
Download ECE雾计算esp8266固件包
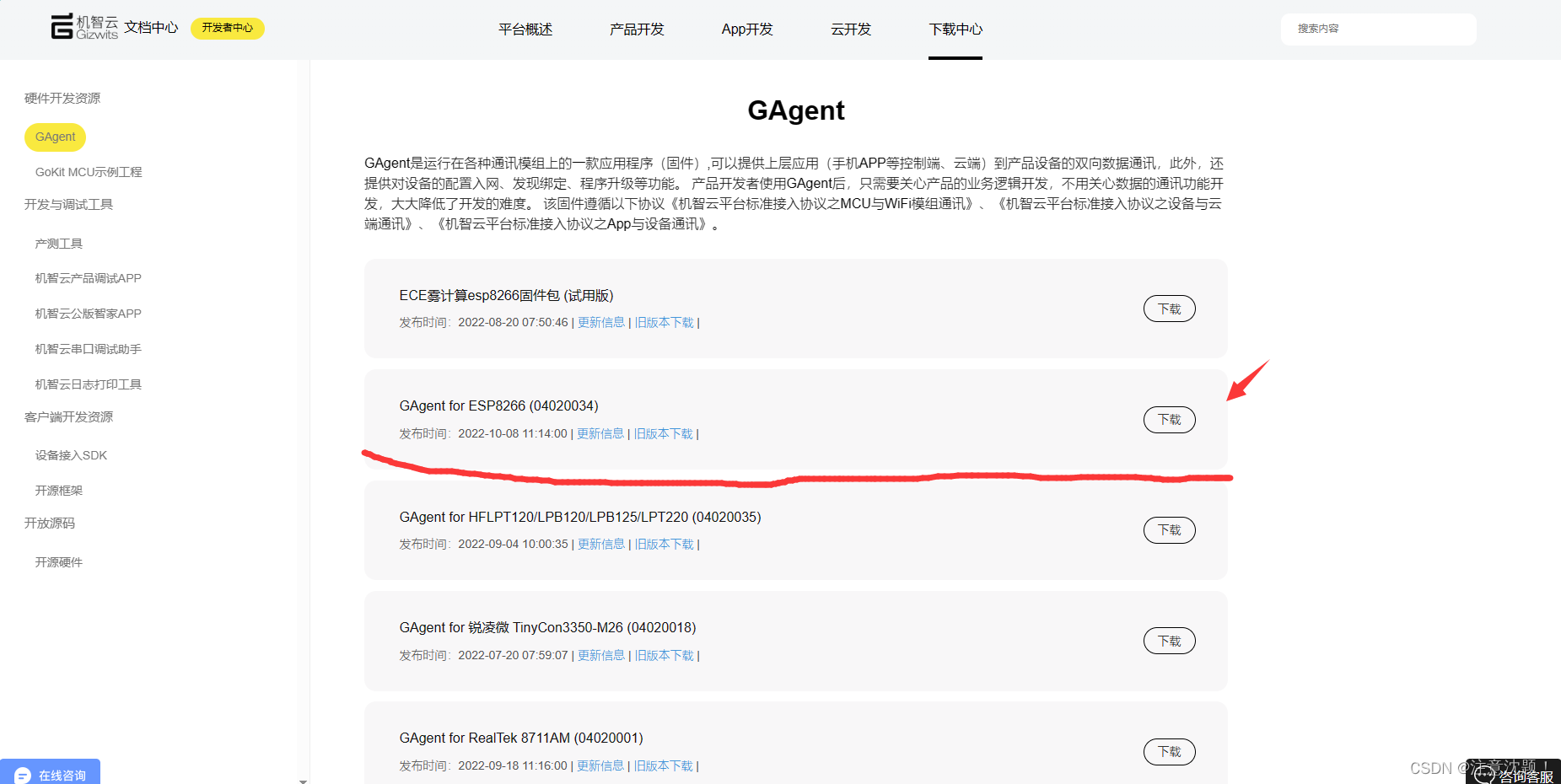point(1169,309)
